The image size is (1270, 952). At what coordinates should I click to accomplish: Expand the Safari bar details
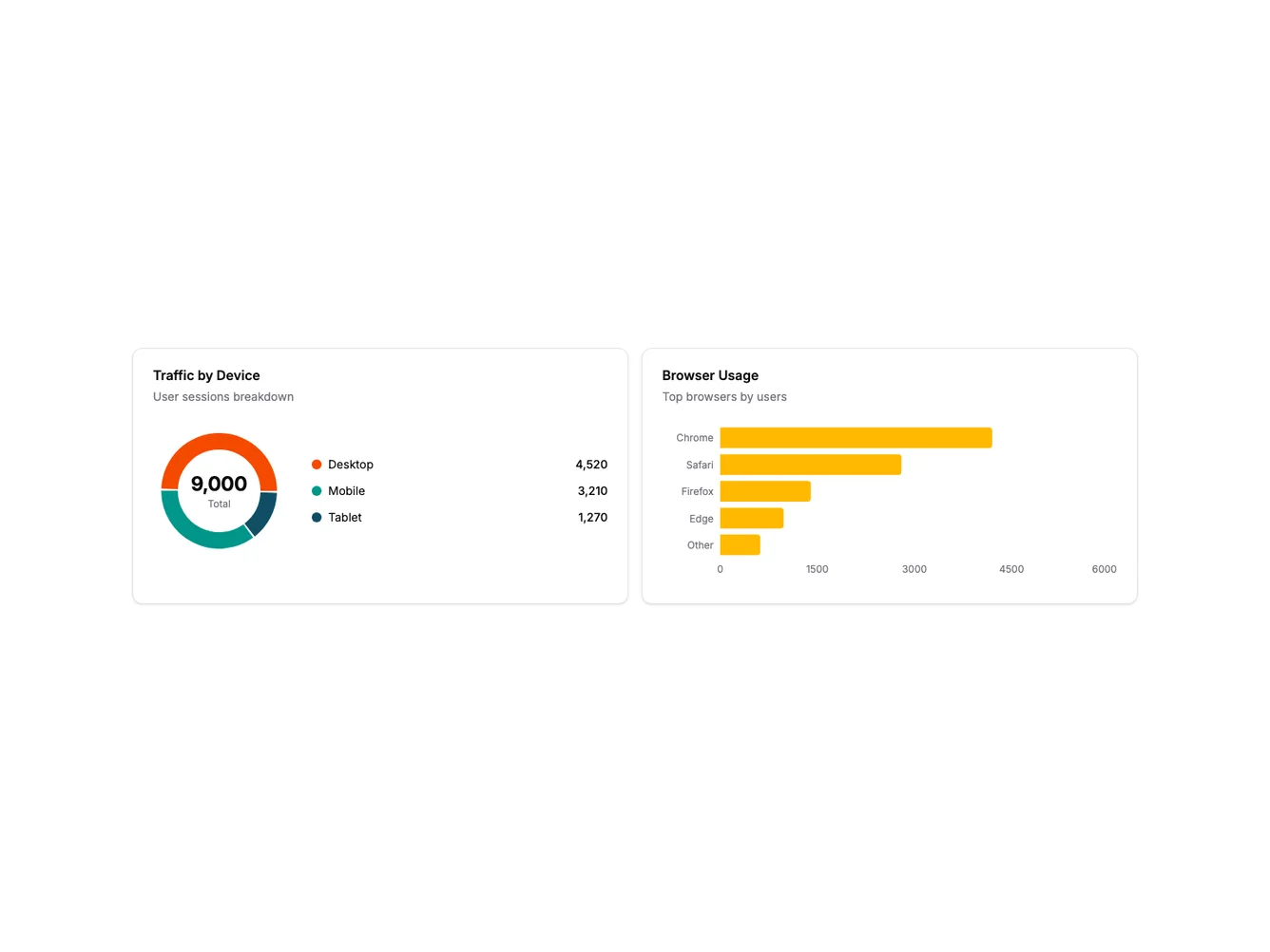click(x=809, y=464)
